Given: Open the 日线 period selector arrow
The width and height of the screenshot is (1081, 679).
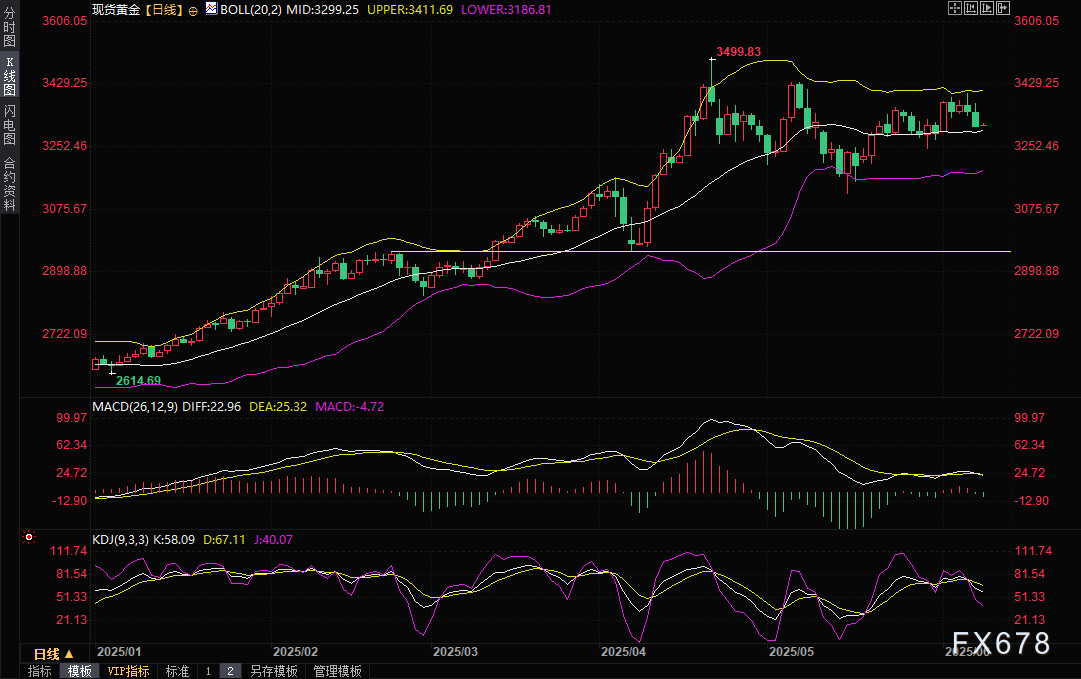Looking at the screenshot, I should pyautogui.click(x=69, y=654).
